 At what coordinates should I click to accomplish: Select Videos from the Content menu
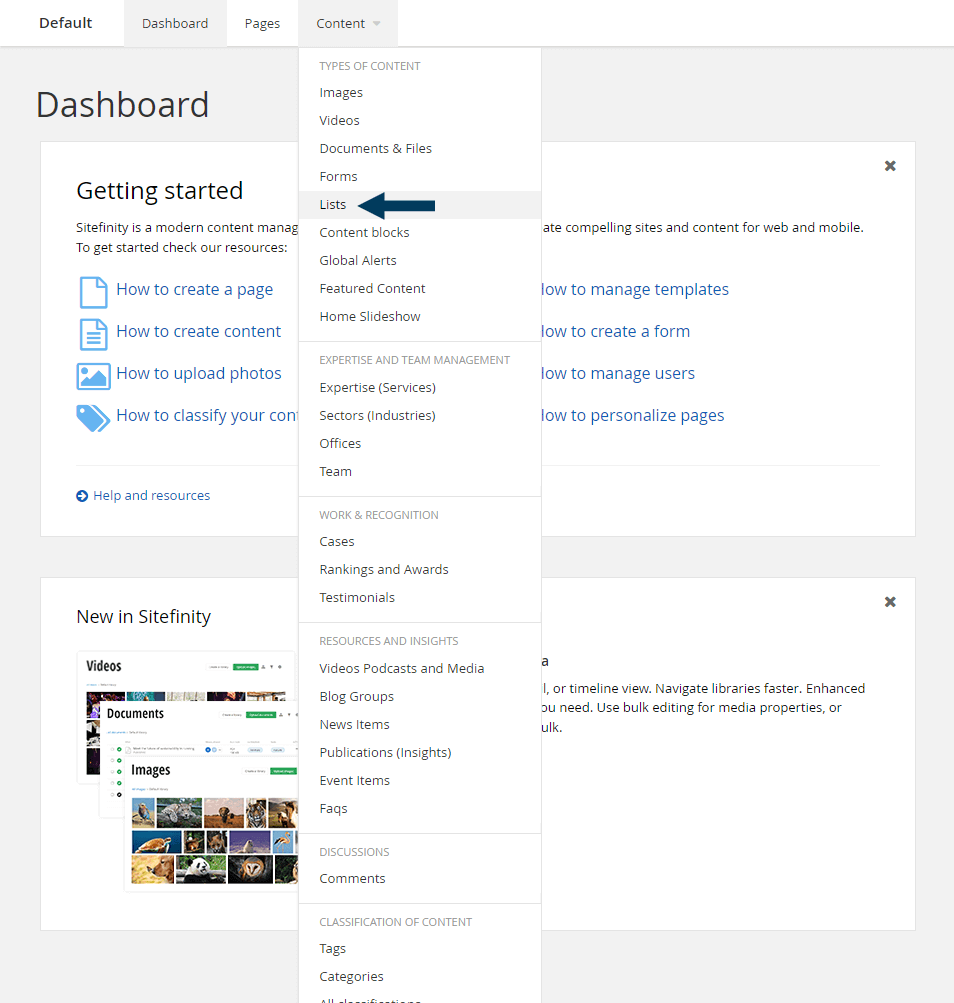[339, 119]
